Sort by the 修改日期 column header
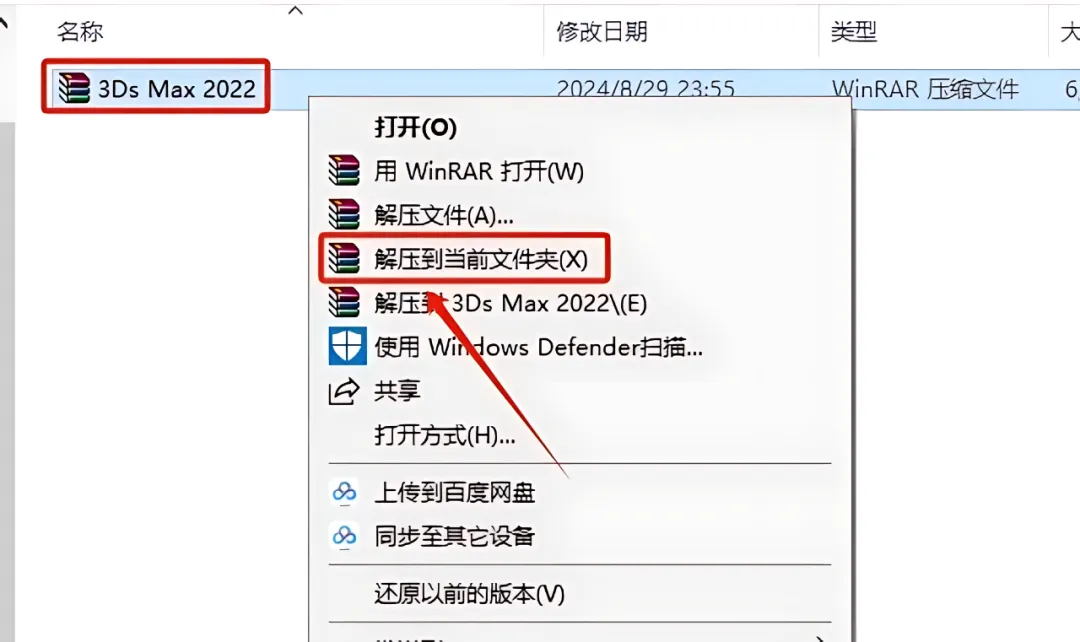 [x=602, y=31]
